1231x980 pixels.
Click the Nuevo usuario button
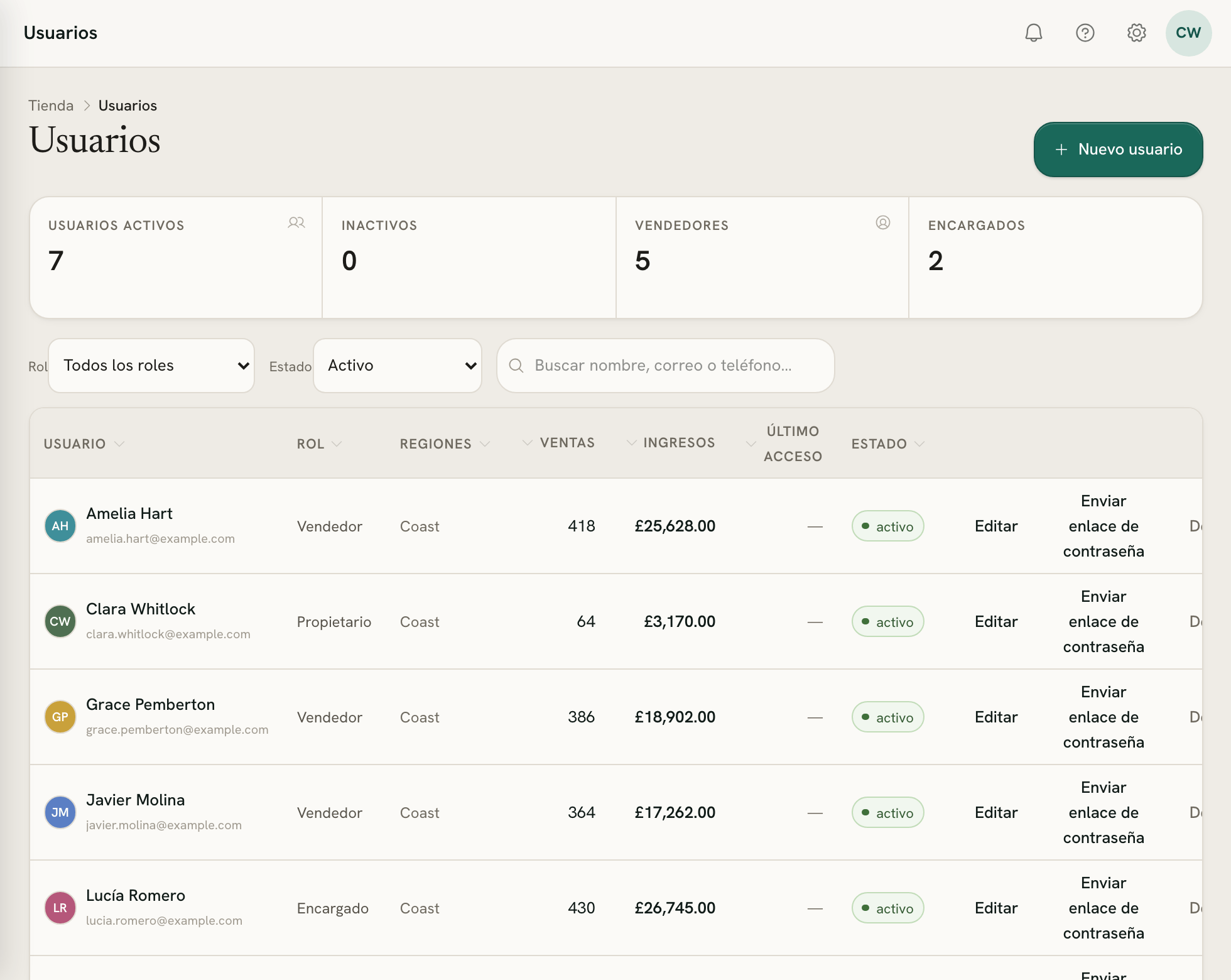click(x=1118, y=150)
